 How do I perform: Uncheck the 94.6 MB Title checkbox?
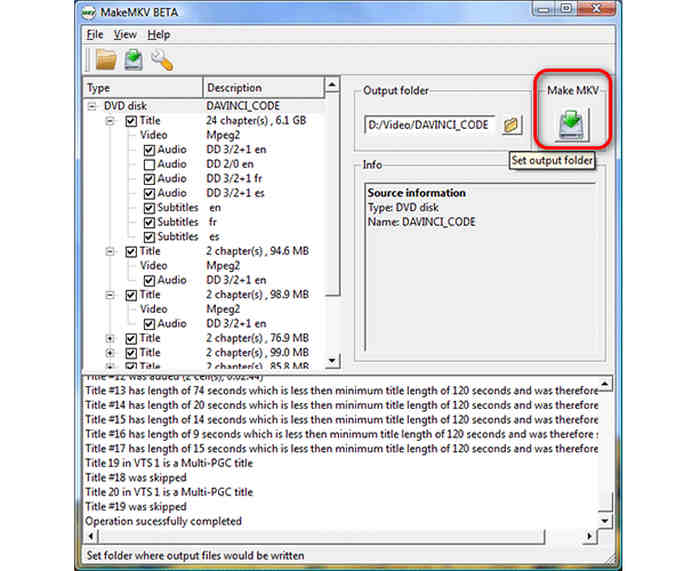pyautogui.click(x=131, y=251)
